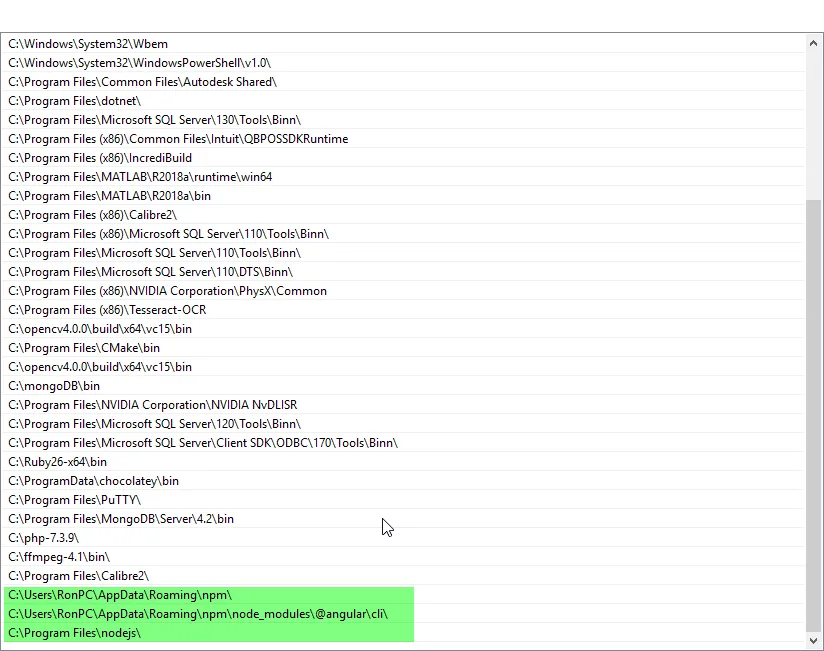Select the NVIDIA NvDLISR path entry
The image size is (824, 651).
click(x=404, y=405)
